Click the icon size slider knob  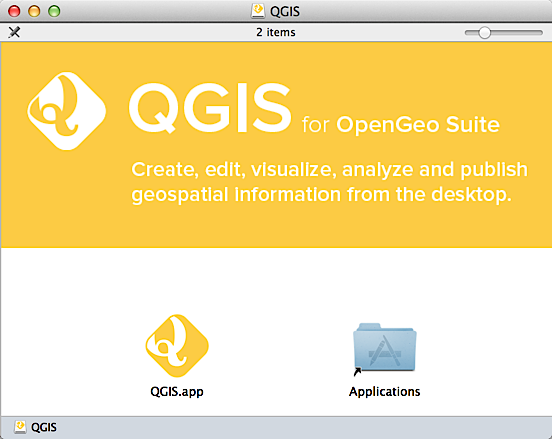pos(484,33)
